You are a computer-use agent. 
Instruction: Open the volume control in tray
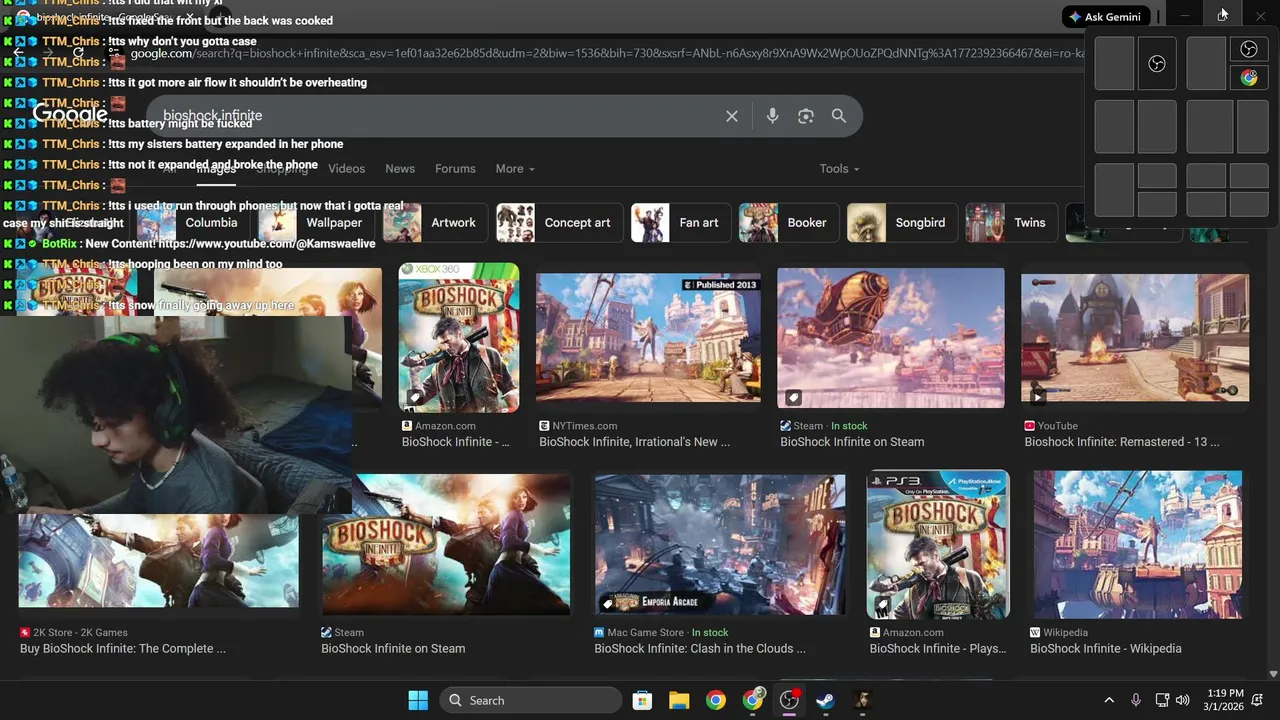click(x=1183, y=700)
